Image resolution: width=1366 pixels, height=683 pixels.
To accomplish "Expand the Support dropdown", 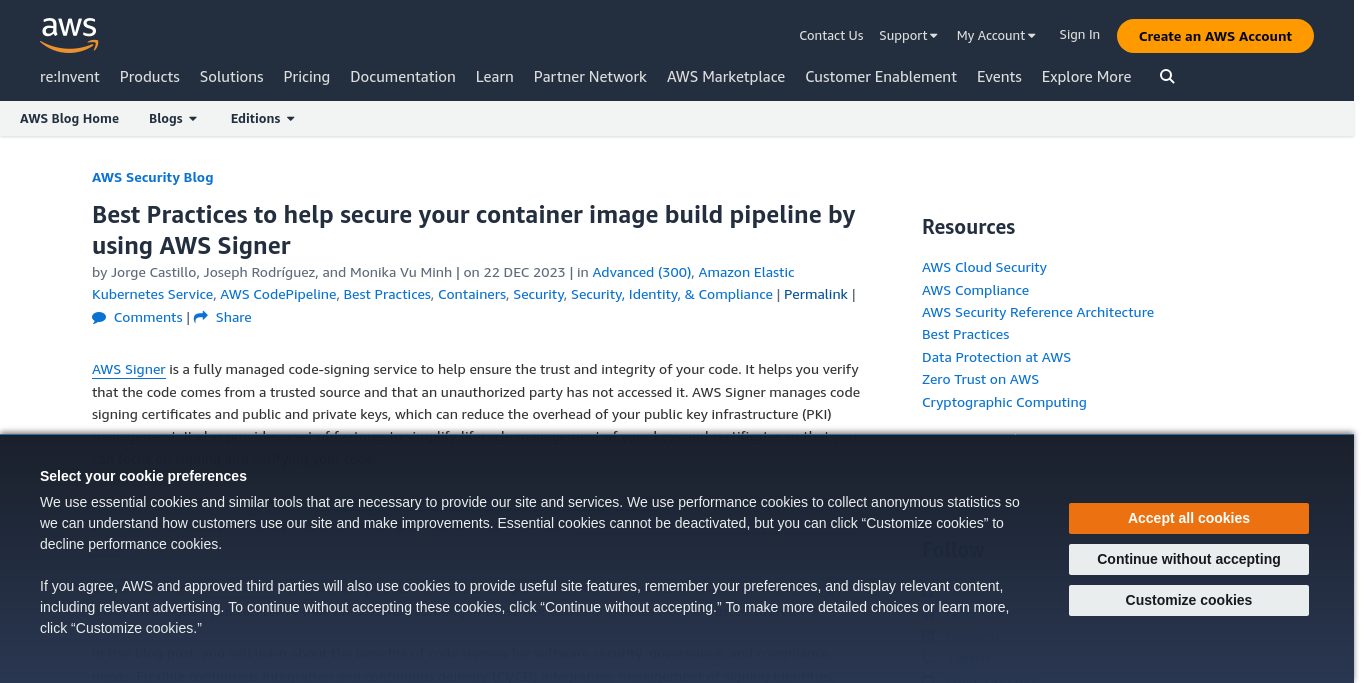I will [908, 36].
